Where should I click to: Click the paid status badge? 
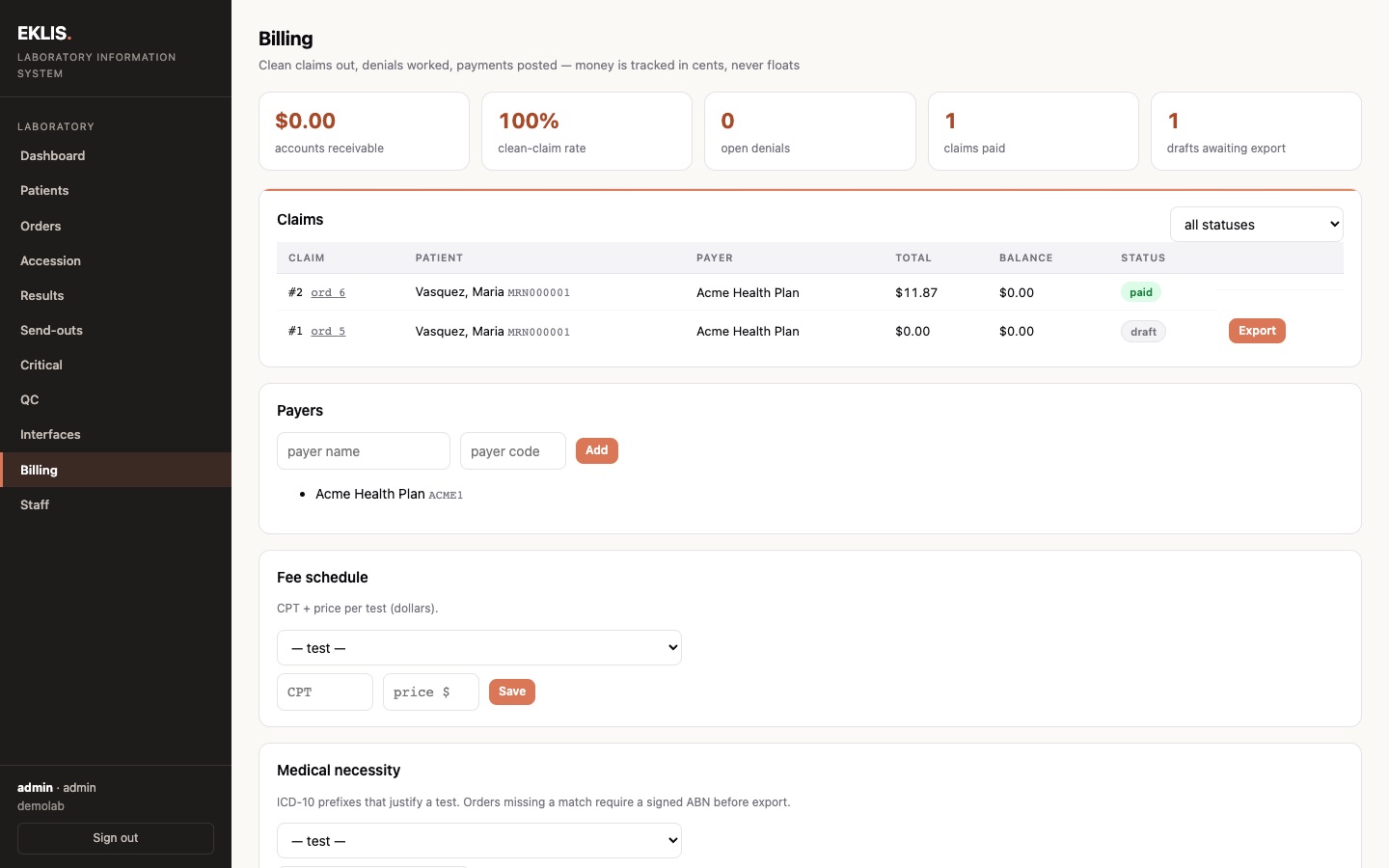point(1141,292)
